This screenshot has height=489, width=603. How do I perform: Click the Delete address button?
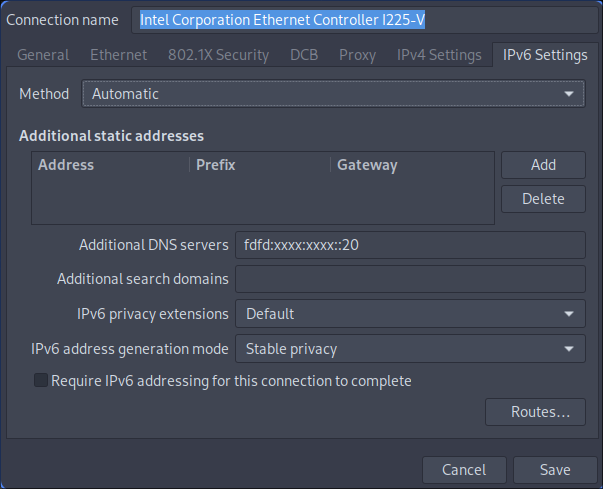point(543,199)
